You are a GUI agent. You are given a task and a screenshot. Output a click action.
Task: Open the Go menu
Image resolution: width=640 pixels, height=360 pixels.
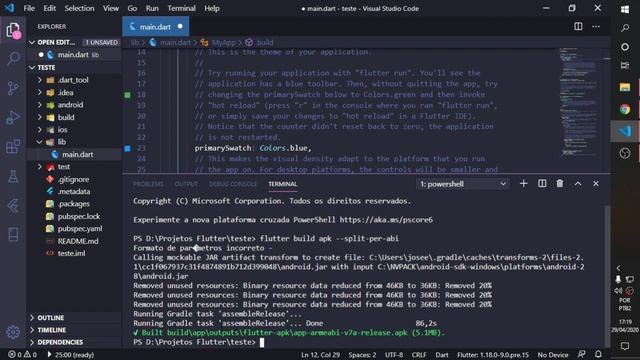(132, 8)
